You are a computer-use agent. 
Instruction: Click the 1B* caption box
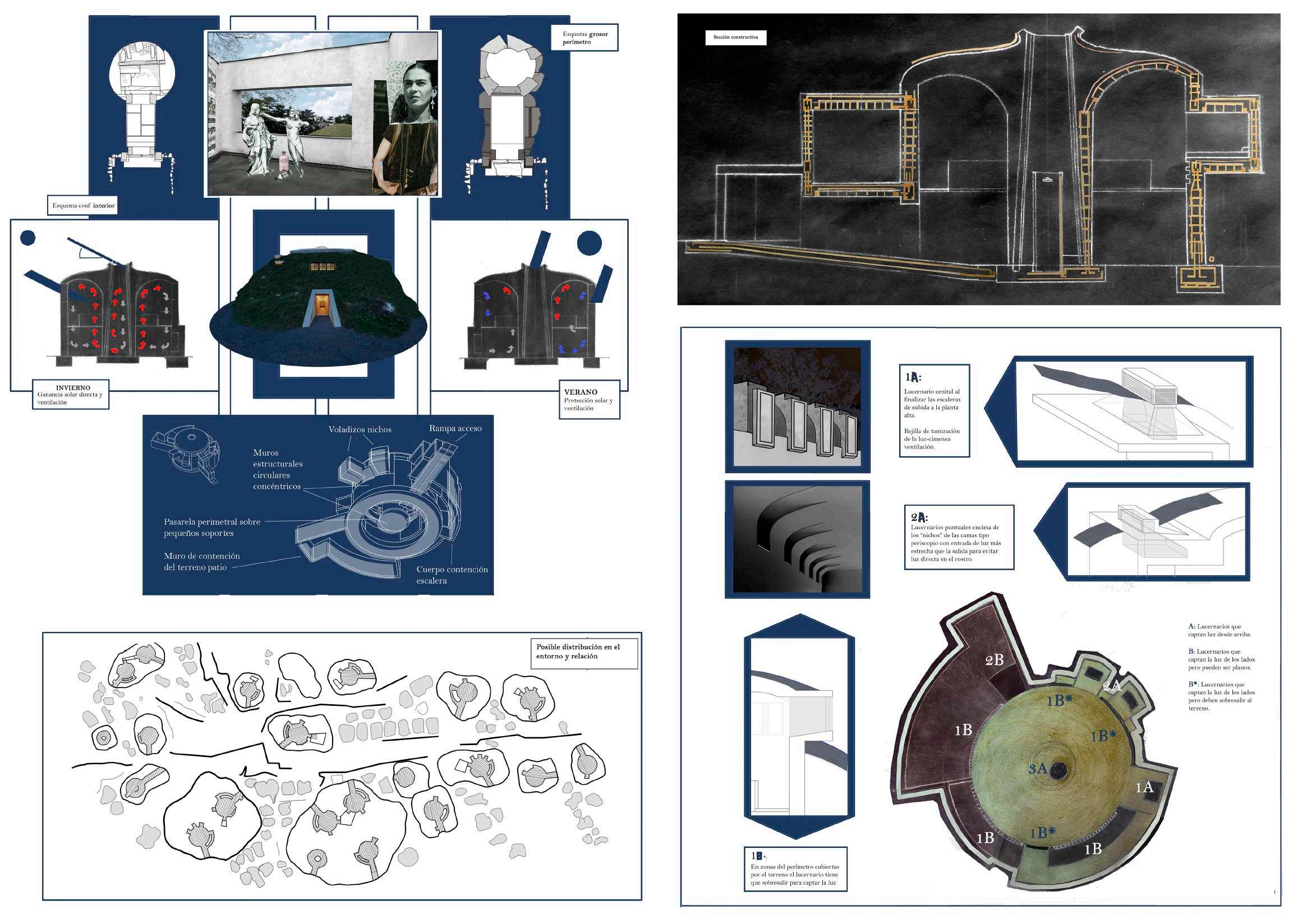tap(795, 869)
